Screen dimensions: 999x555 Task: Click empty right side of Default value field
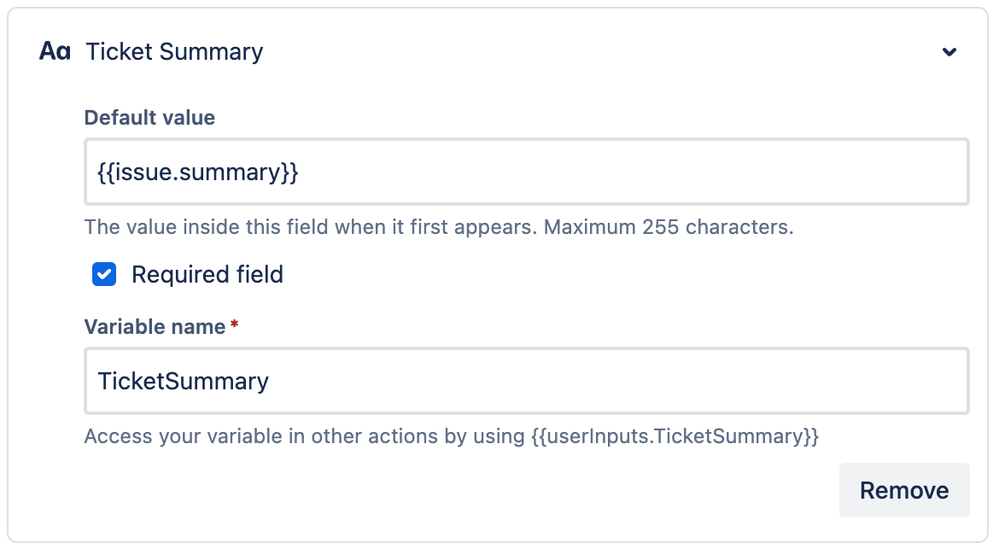click(x=800, y=172)
